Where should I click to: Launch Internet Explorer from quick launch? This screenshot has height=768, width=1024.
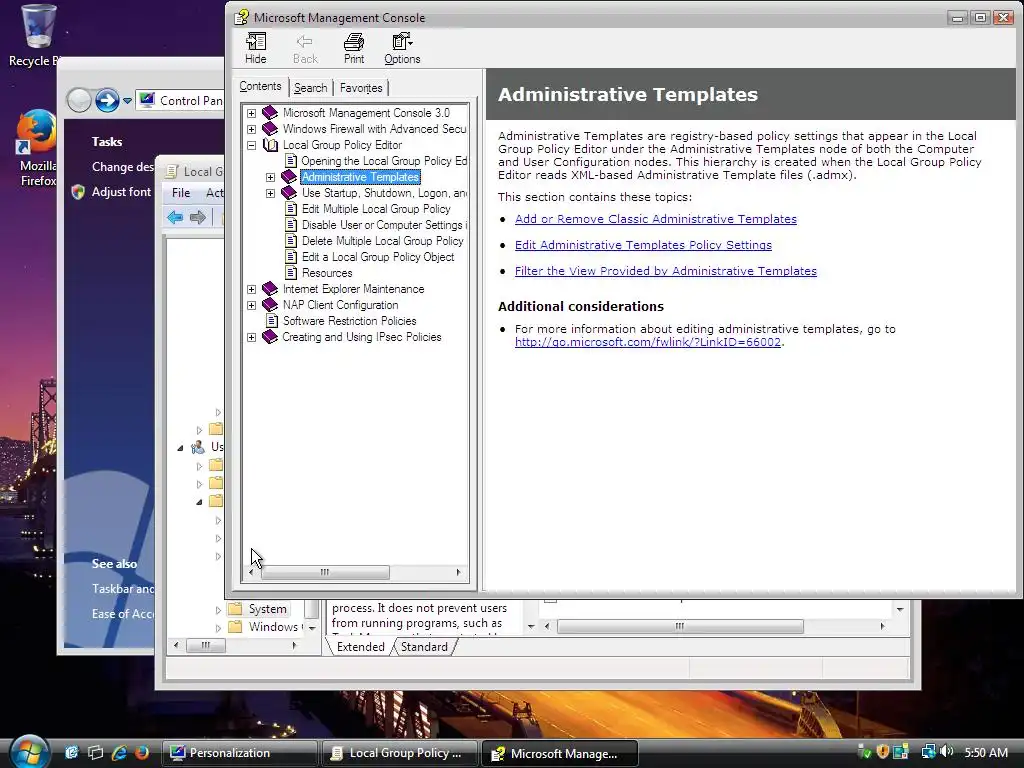pos(119,752)
